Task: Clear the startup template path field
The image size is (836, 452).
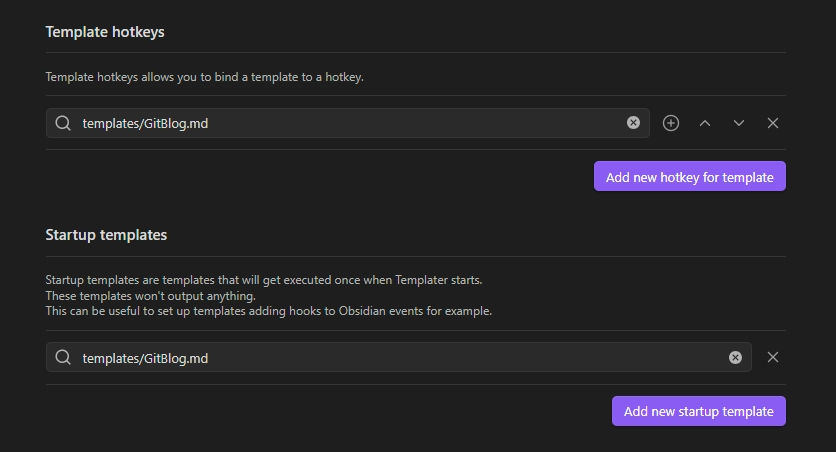Action: coord(735,357)
